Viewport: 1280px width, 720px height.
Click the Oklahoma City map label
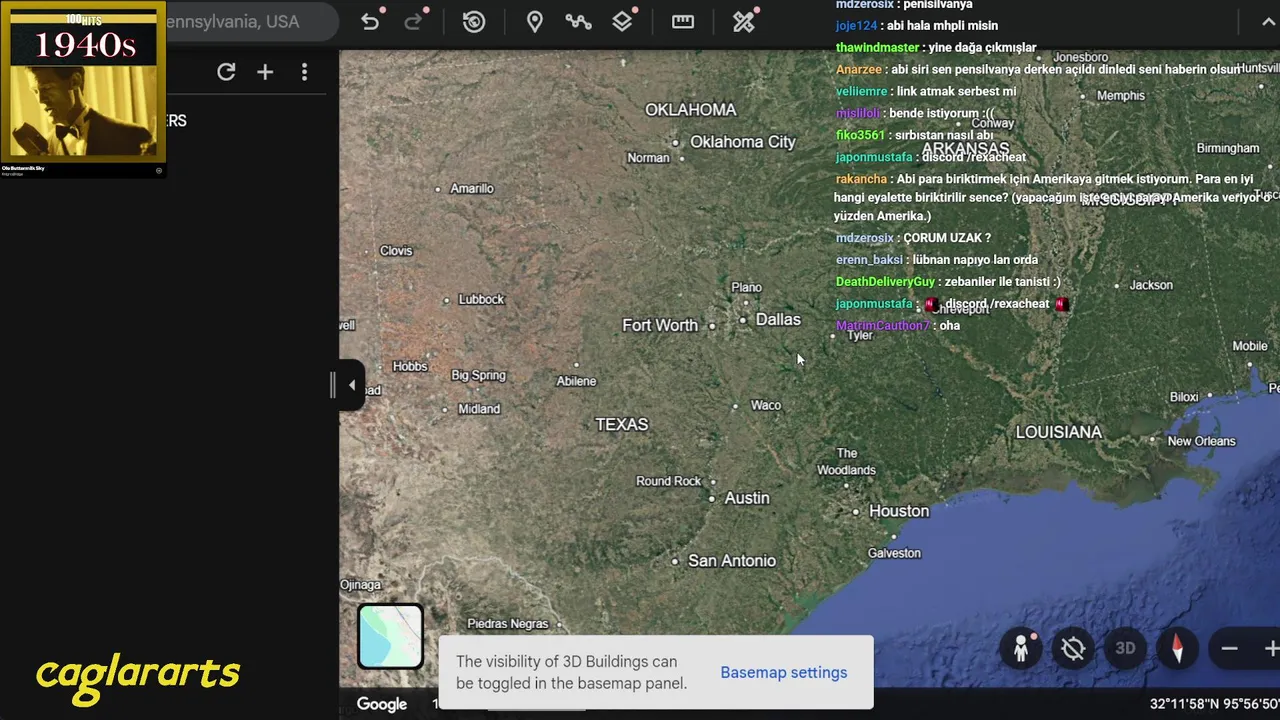(743, 142)
